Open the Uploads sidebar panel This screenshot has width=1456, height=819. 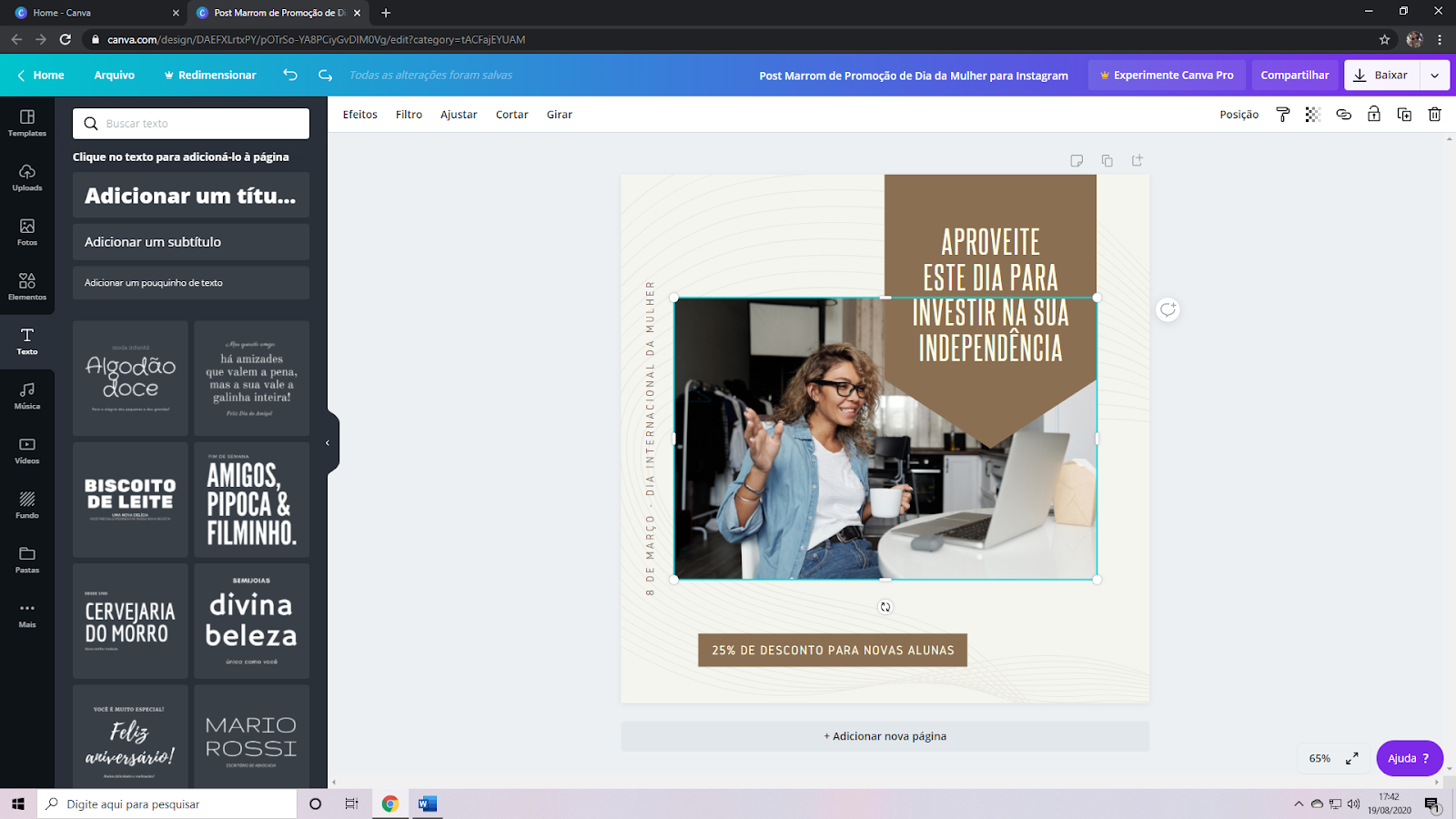27,177
